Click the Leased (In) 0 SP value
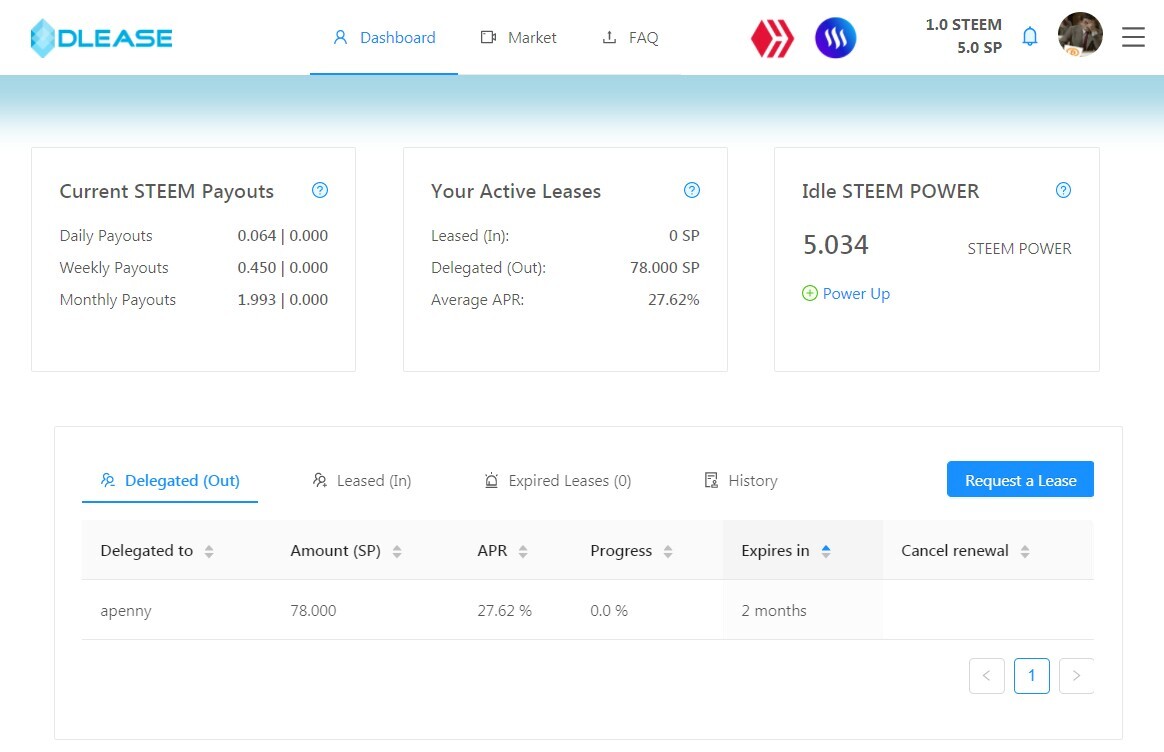The image size is (1164, 752). pyautogui.click(x=684, y=235)
